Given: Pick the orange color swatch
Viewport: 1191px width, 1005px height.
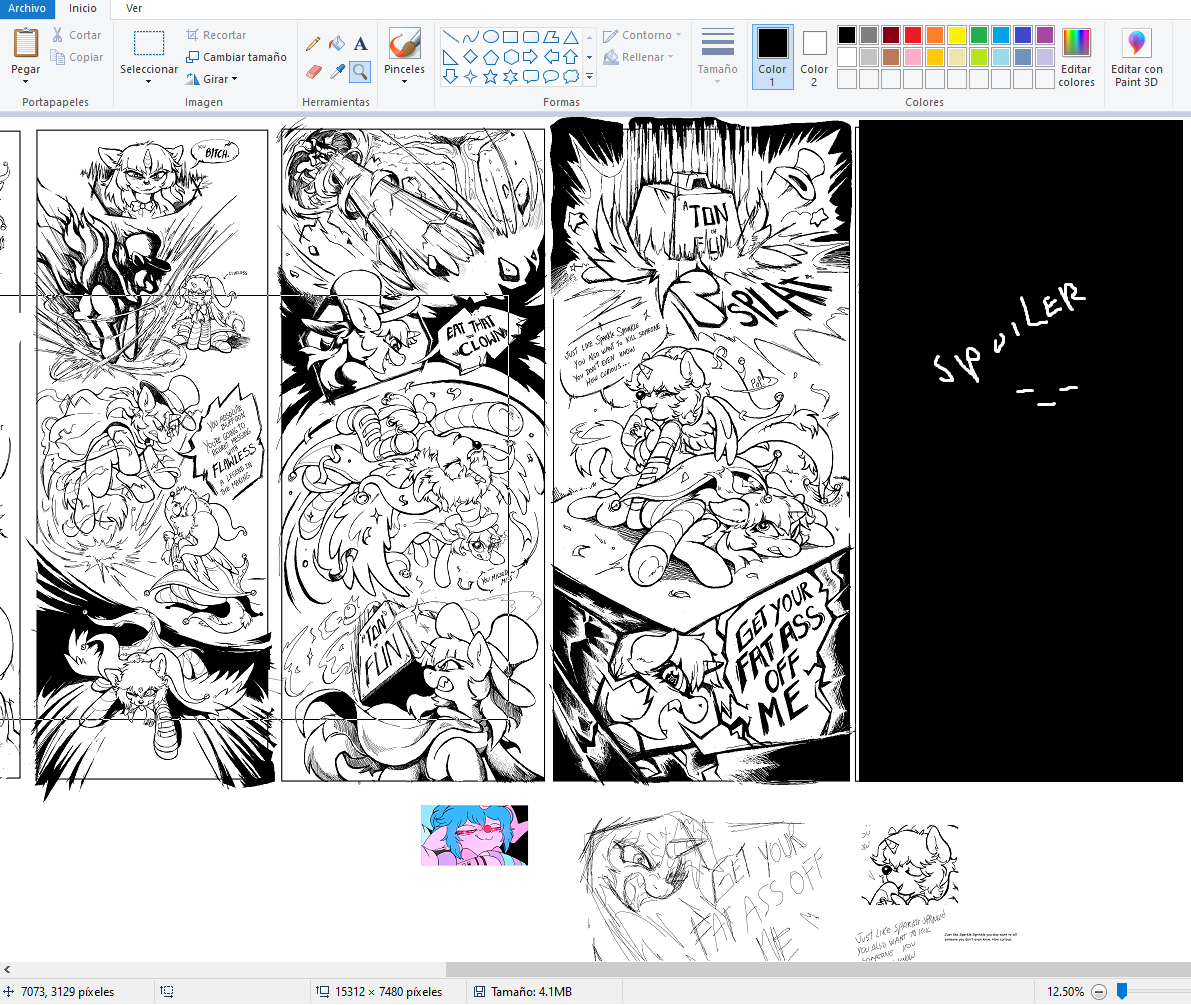Looking at the screenshot, I should pos(935,35).
